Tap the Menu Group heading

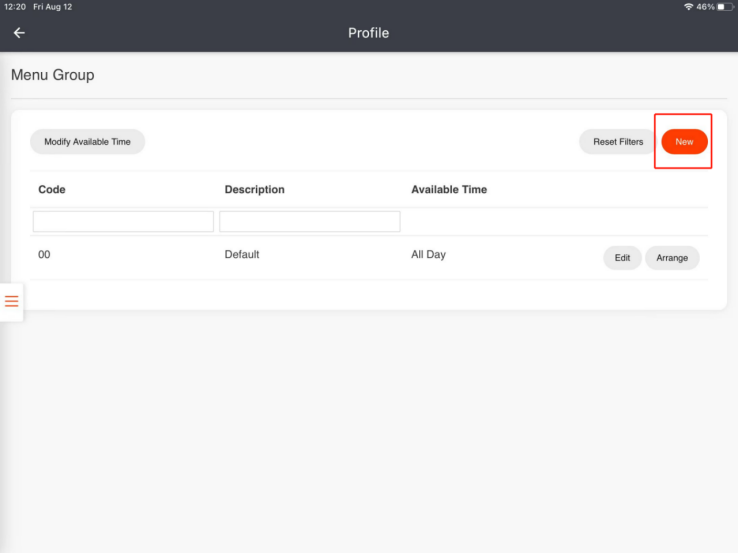pos(53,75)
